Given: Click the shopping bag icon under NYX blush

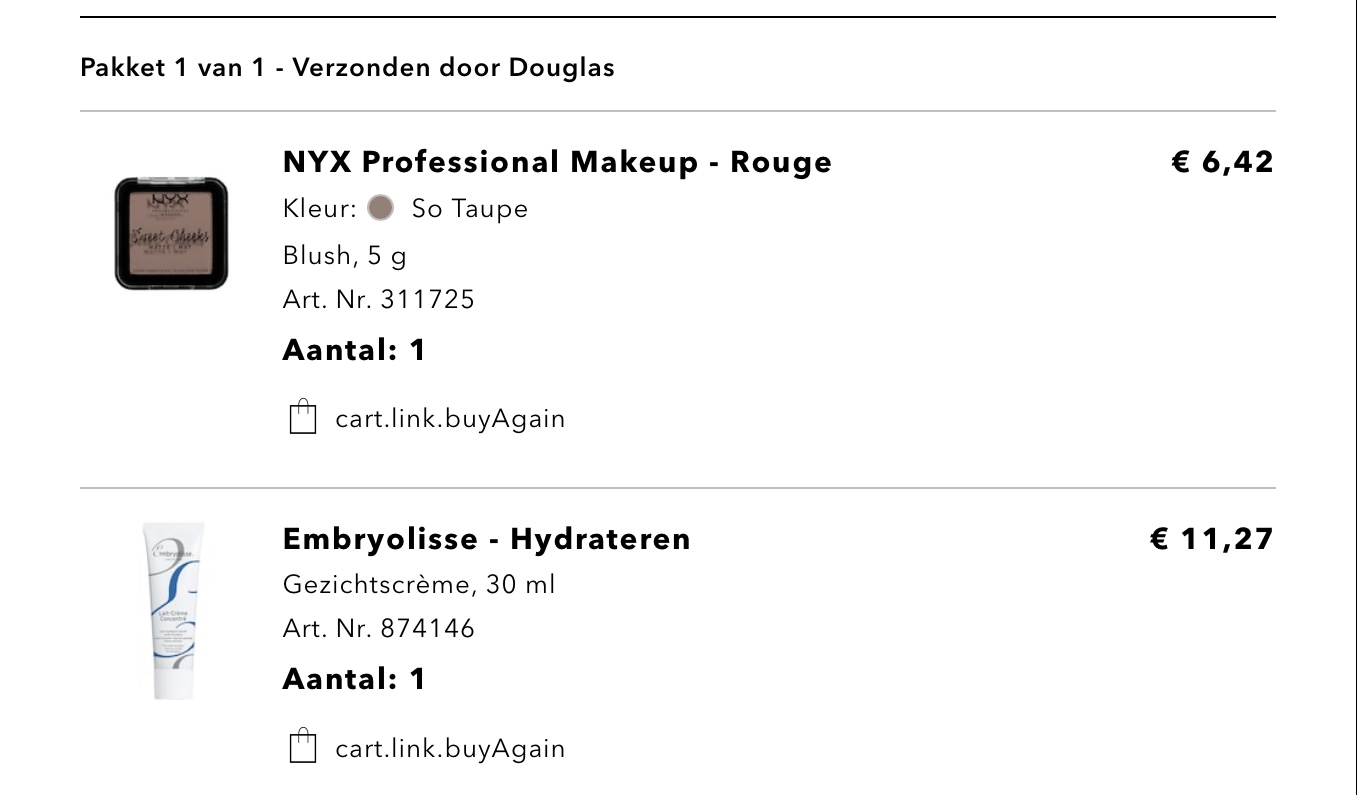Looking at the screenshot, I should click(302, 417).
